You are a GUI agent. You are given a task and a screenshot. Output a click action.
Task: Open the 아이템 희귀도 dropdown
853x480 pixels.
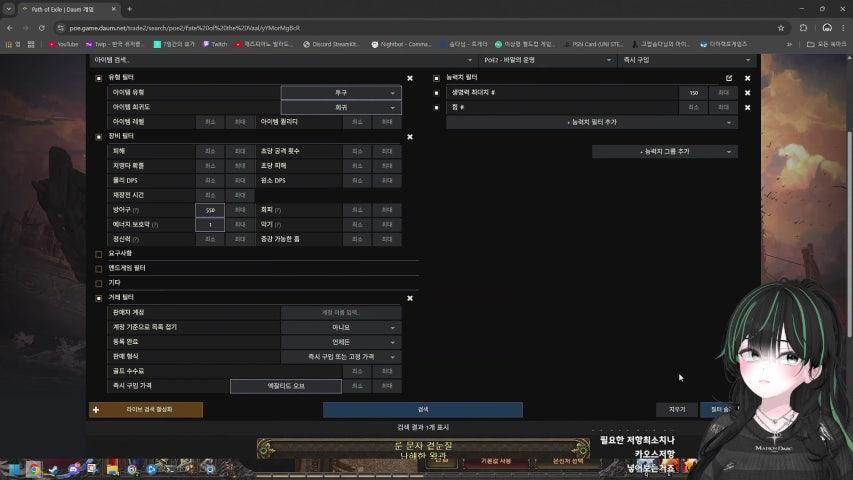[341, 108]
